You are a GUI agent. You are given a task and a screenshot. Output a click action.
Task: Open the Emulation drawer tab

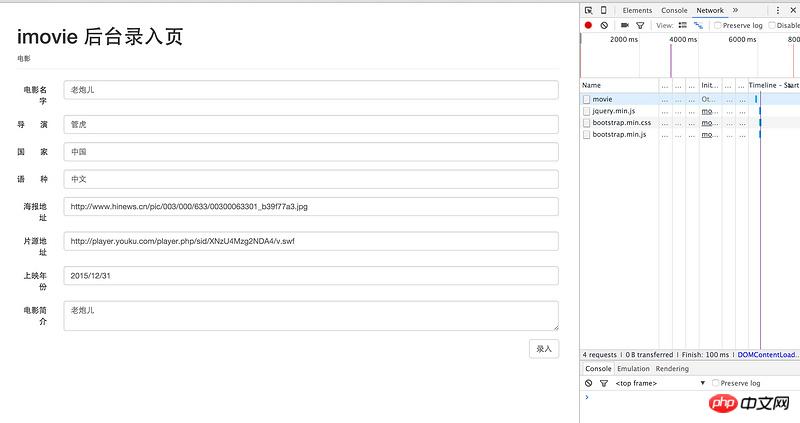pos(633,368)
